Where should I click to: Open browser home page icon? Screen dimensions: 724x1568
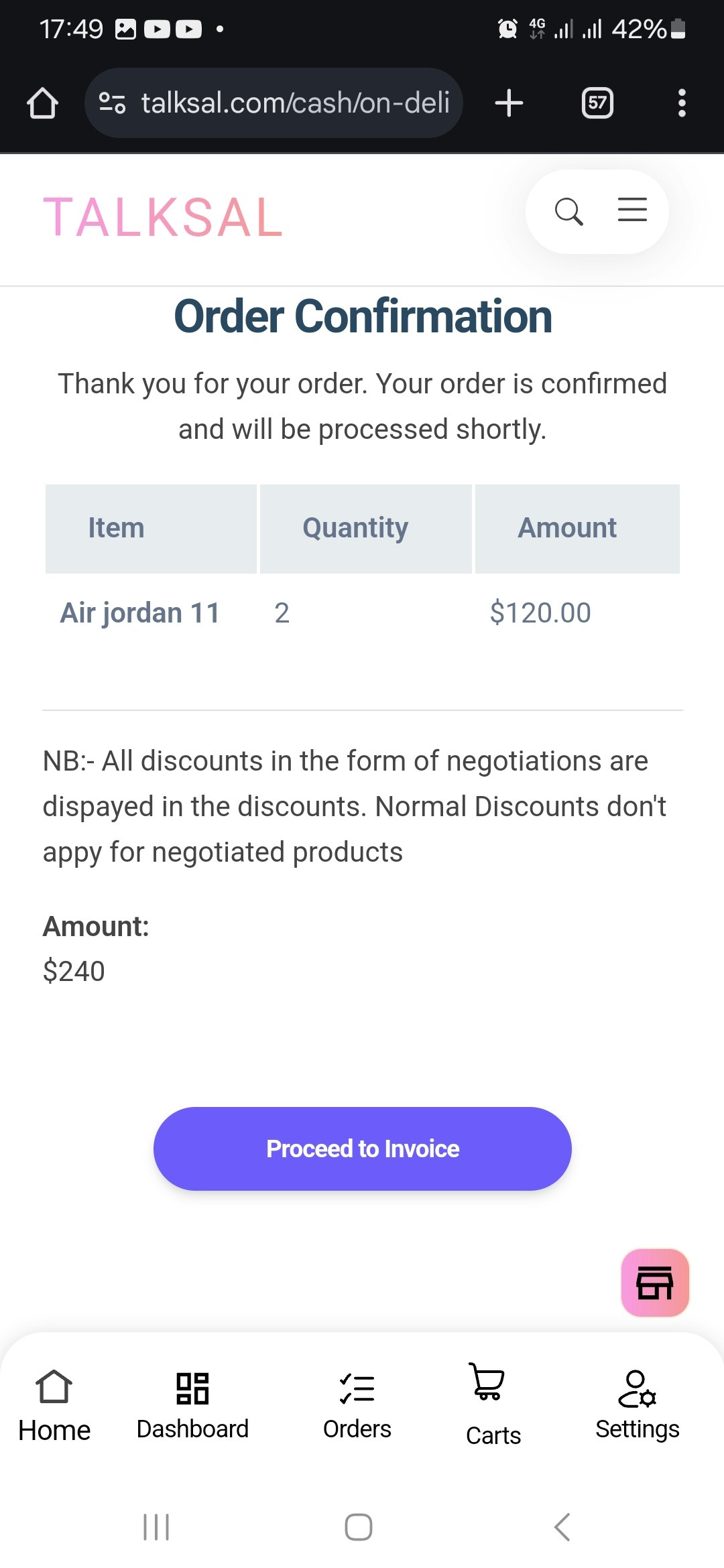click(42, 103)
